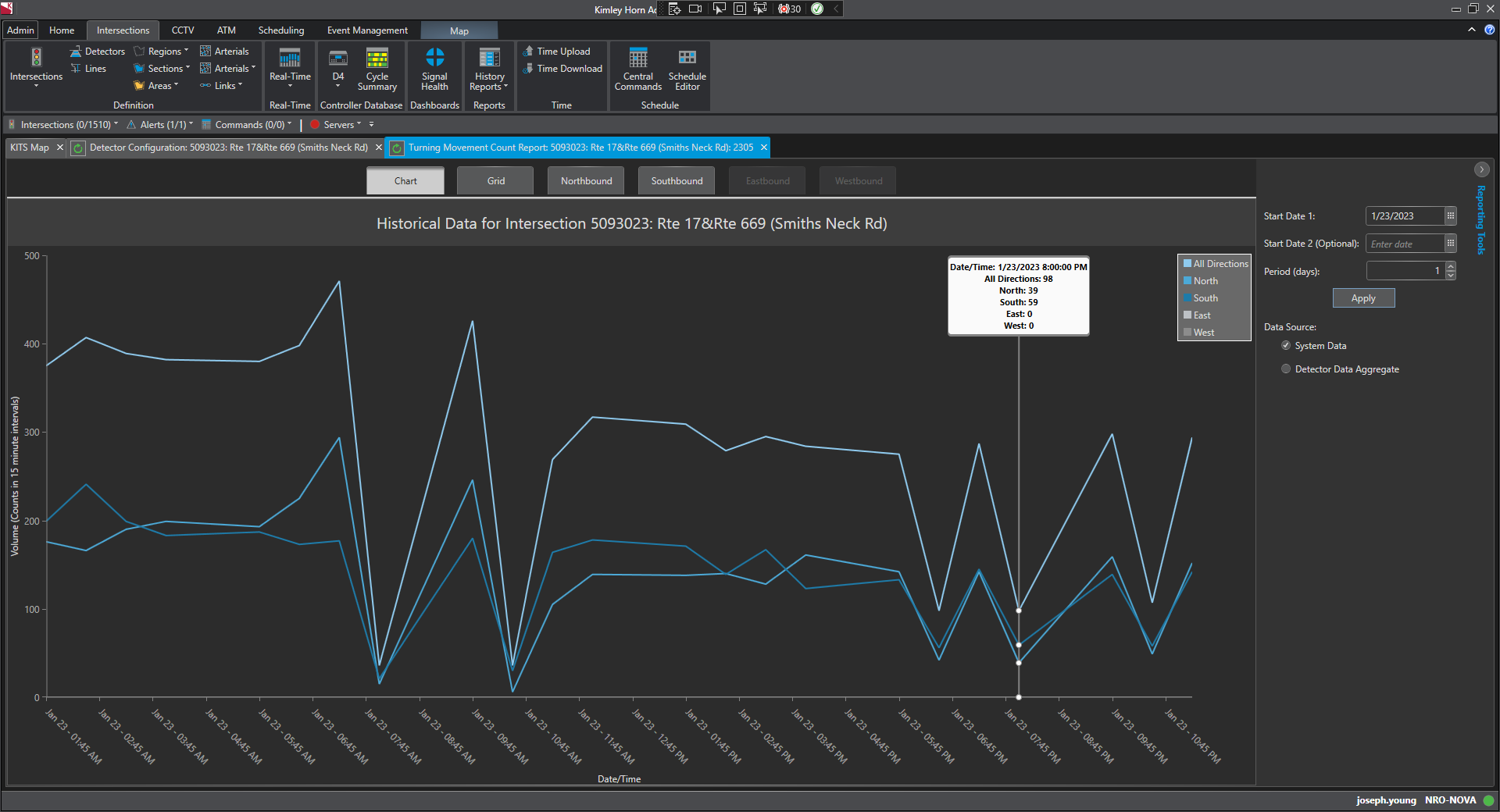The width and height of the screenshot is (1500, 812).
Task: Open Start Date 1 calendar picker icon
Action: pyautogui.click(x=1450, y=216)
